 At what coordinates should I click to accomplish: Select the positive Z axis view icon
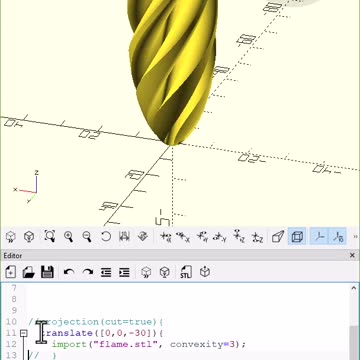tap(239, 237)
